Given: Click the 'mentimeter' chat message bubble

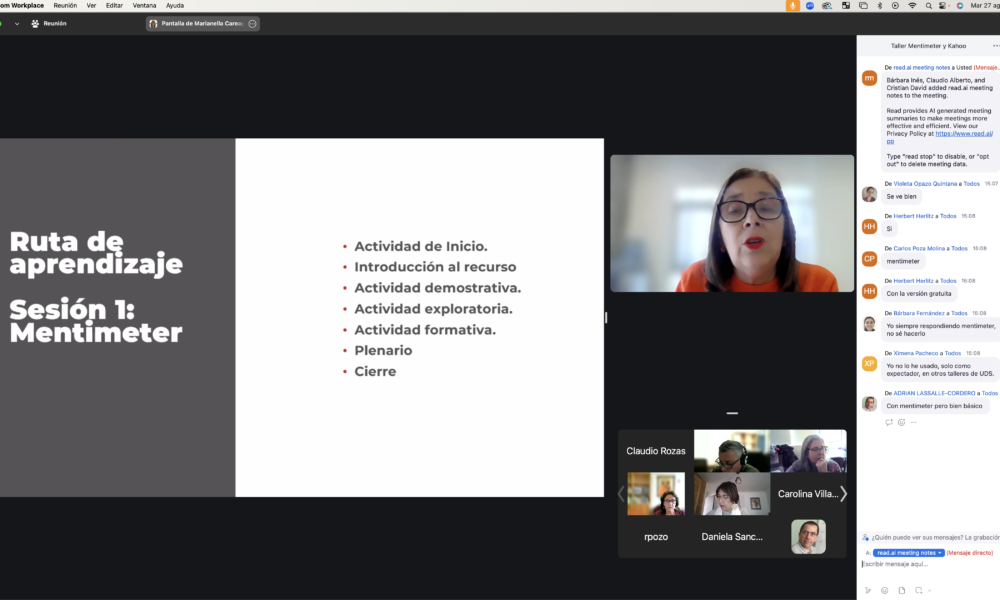Looking at the screenshot, I should coord(903,261).
